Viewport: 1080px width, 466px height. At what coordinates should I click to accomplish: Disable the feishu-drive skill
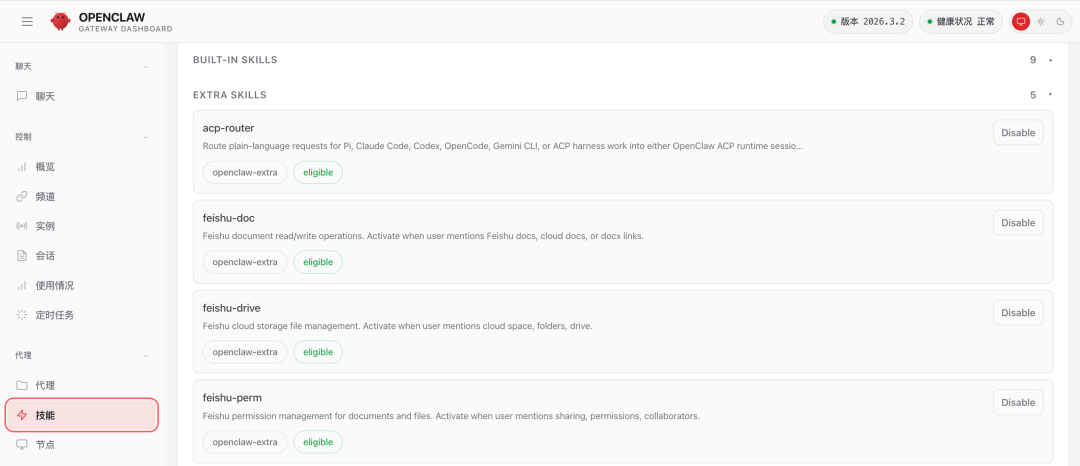(x=1018, y=313)
